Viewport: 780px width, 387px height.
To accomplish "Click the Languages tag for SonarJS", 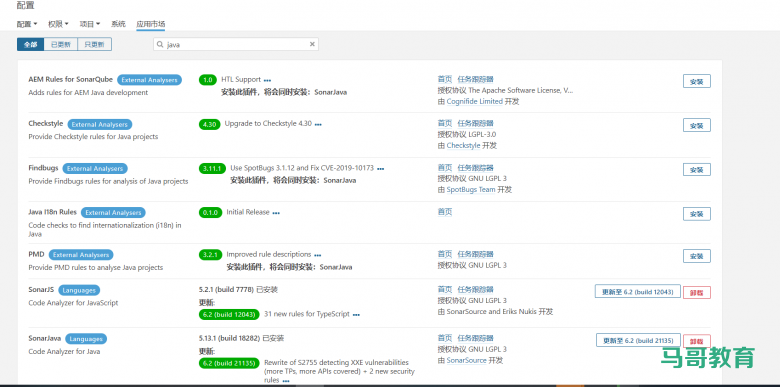I will coord(79,290).
